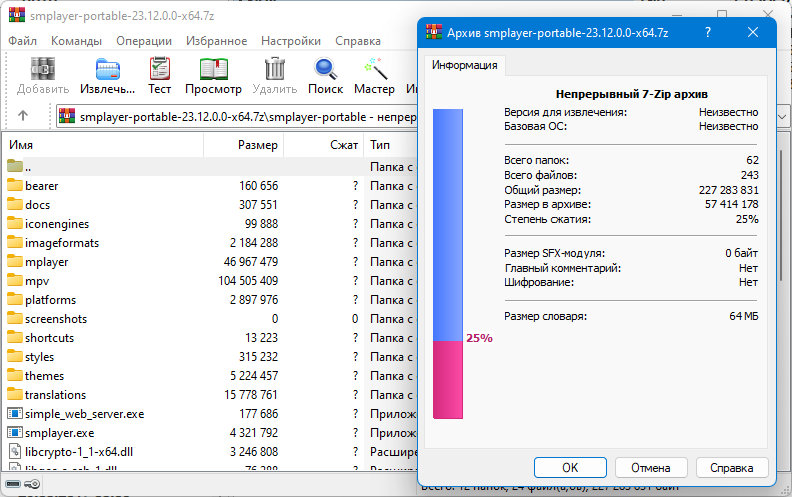Click the Извлечь (Extract) toolbar icon

point(108,69)
